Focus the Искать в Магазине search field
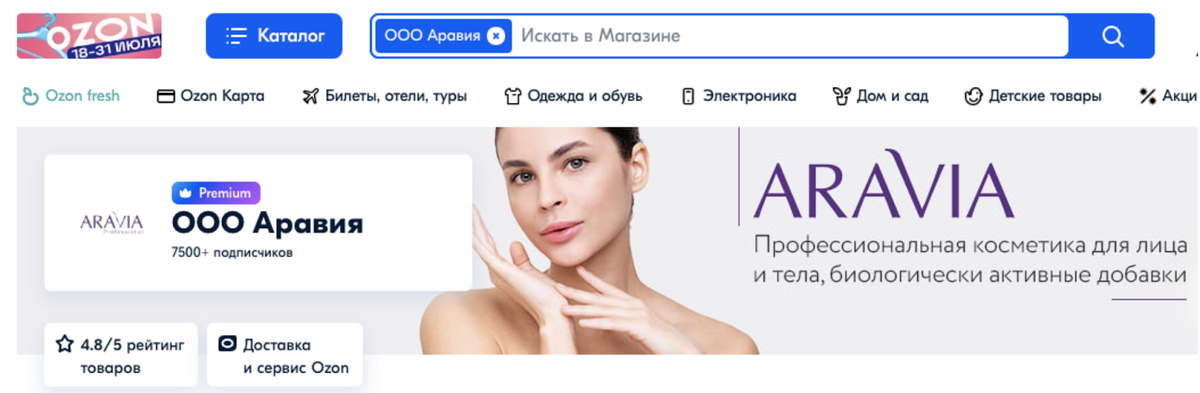Screen dimensions: 1200x393 [x=790, y=36]
